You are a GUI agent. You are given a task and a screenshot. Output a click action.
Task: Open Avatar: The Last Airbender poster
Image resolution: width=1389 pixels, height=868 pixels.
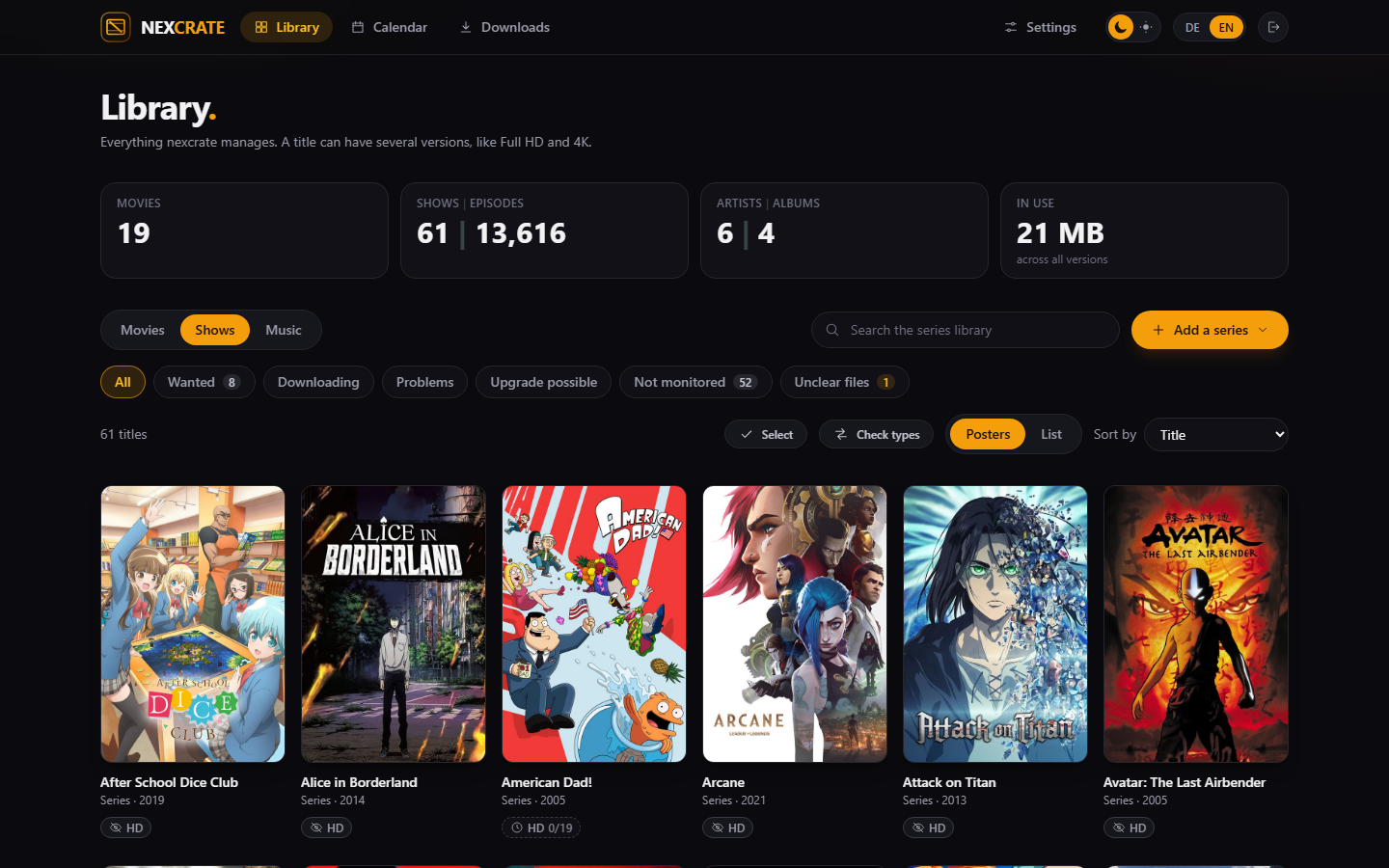pyautogui.click(x=1196, y=624)
